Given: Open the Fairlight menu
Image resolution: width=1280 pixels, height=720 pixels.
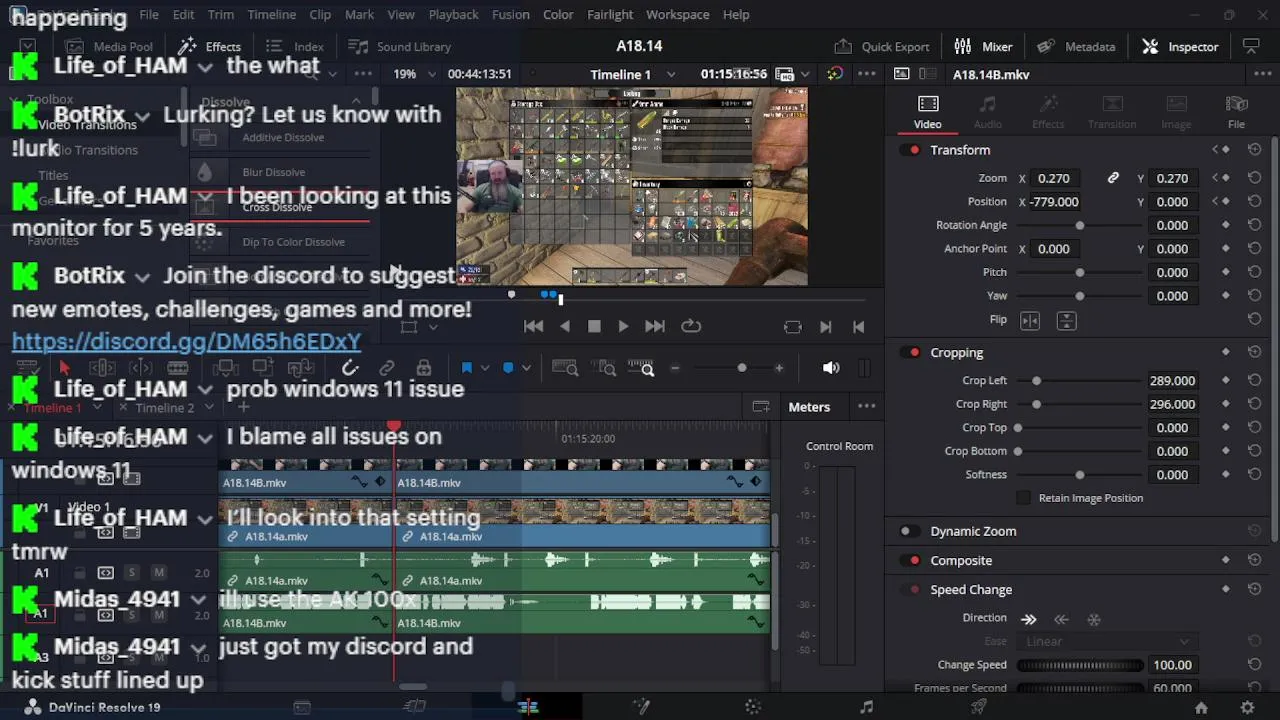Looking at the screenshot, I should (x=610, y=15).
